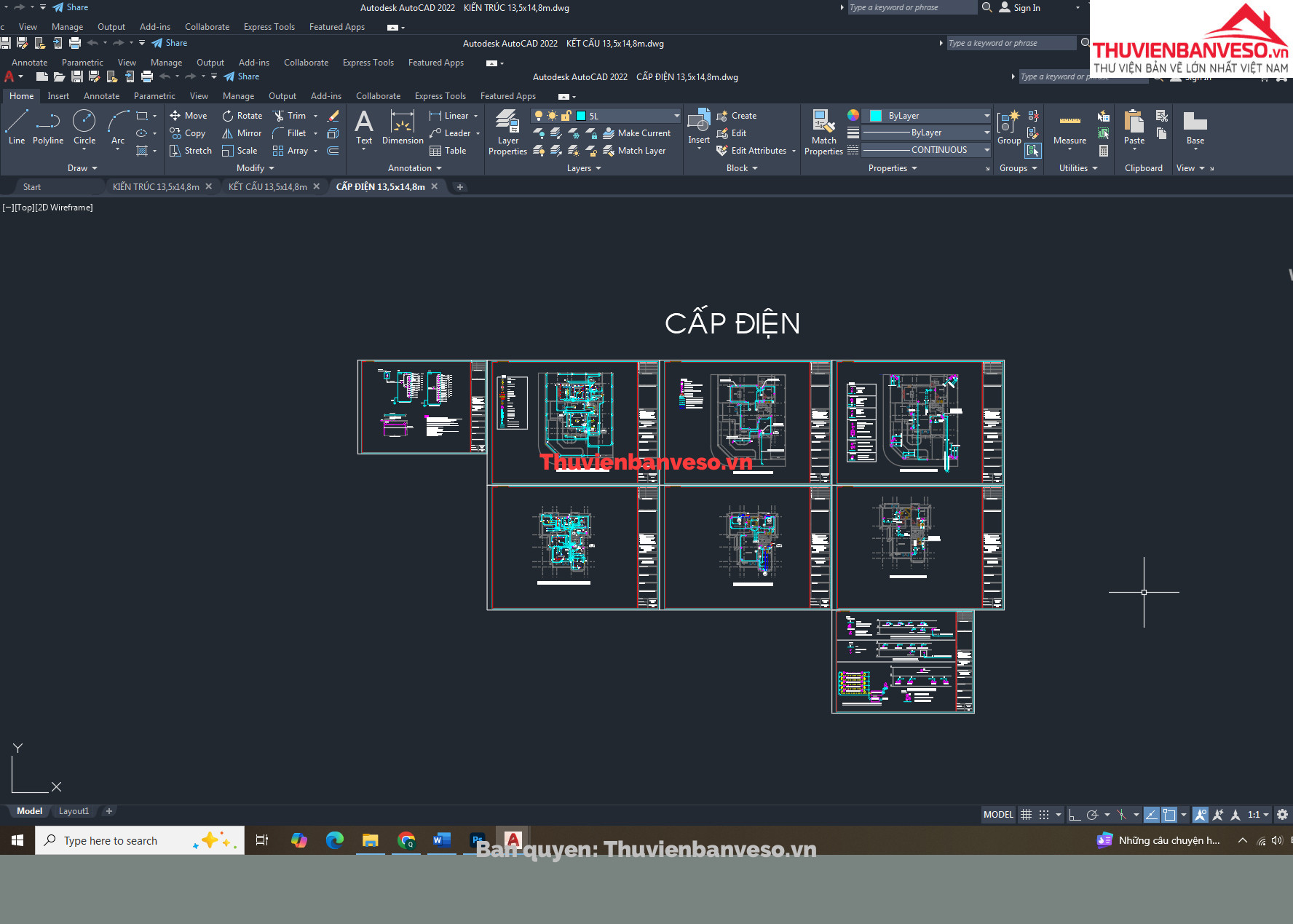Pick the Trim tool in Modify
This screenshot has width=1293, height=924.
pos(290,116)
